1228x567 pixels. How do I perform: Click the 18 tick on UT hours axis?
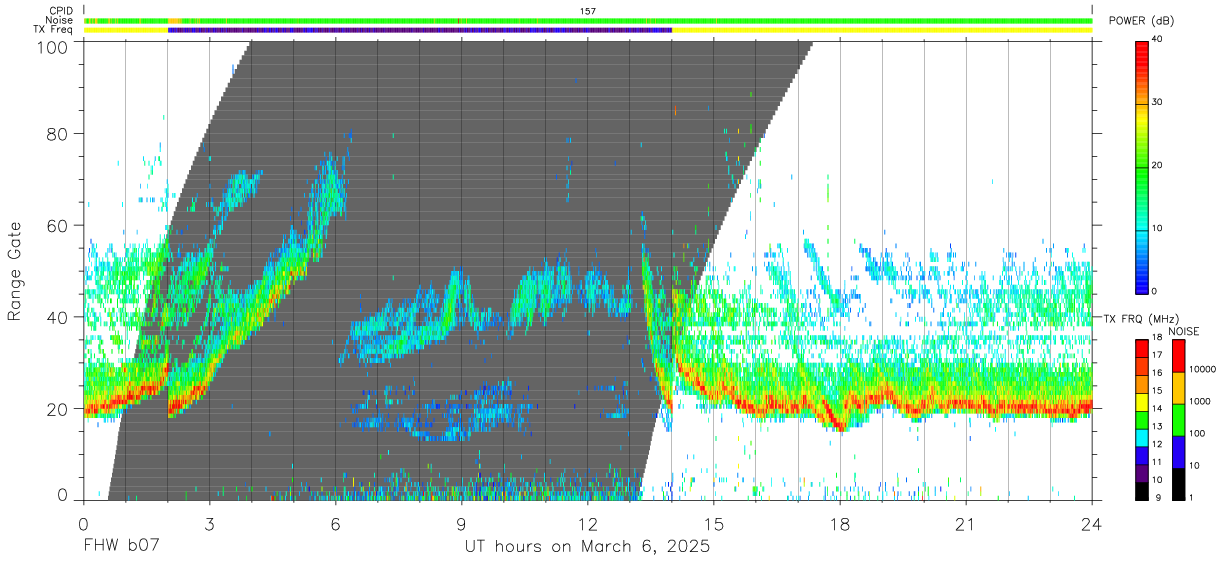(x=840, y=523)
